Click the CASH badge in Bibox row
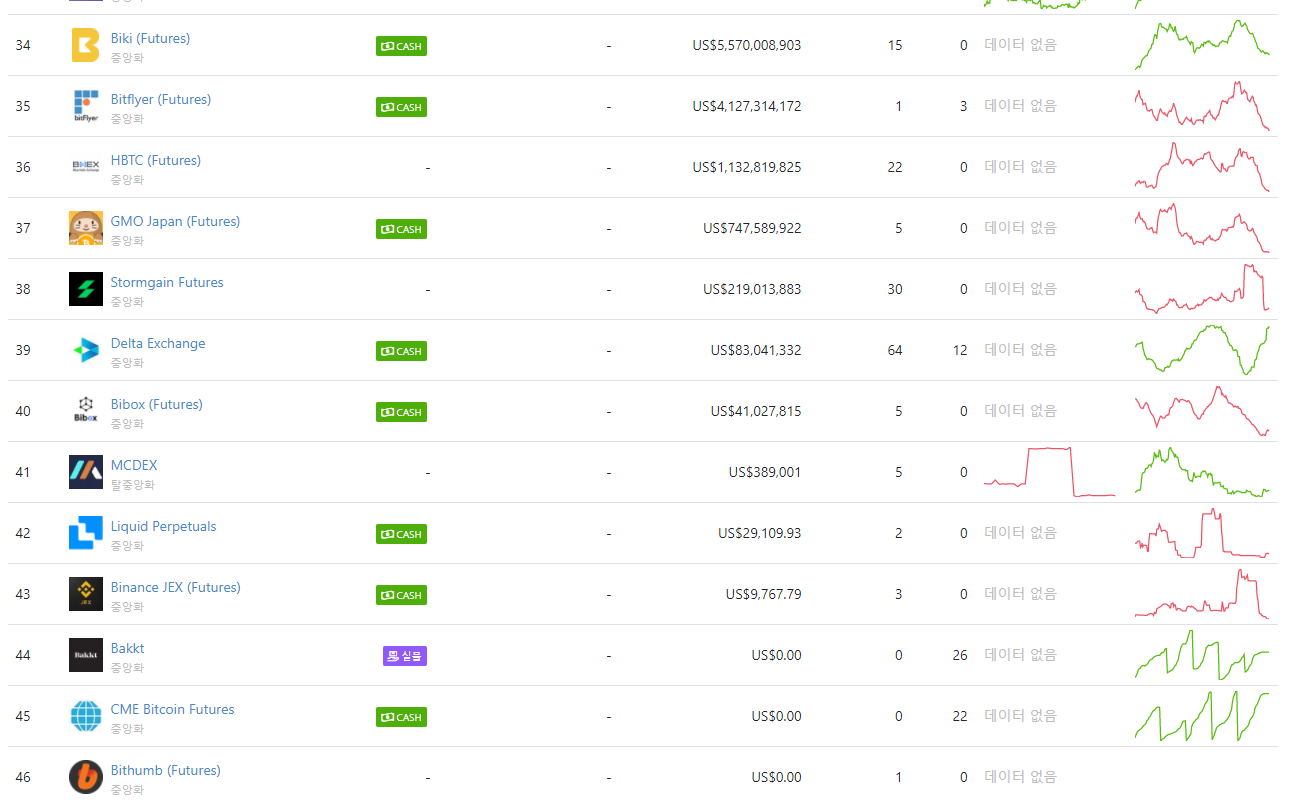The width and height of the screenshot is (1313, 812). (401, 412)
